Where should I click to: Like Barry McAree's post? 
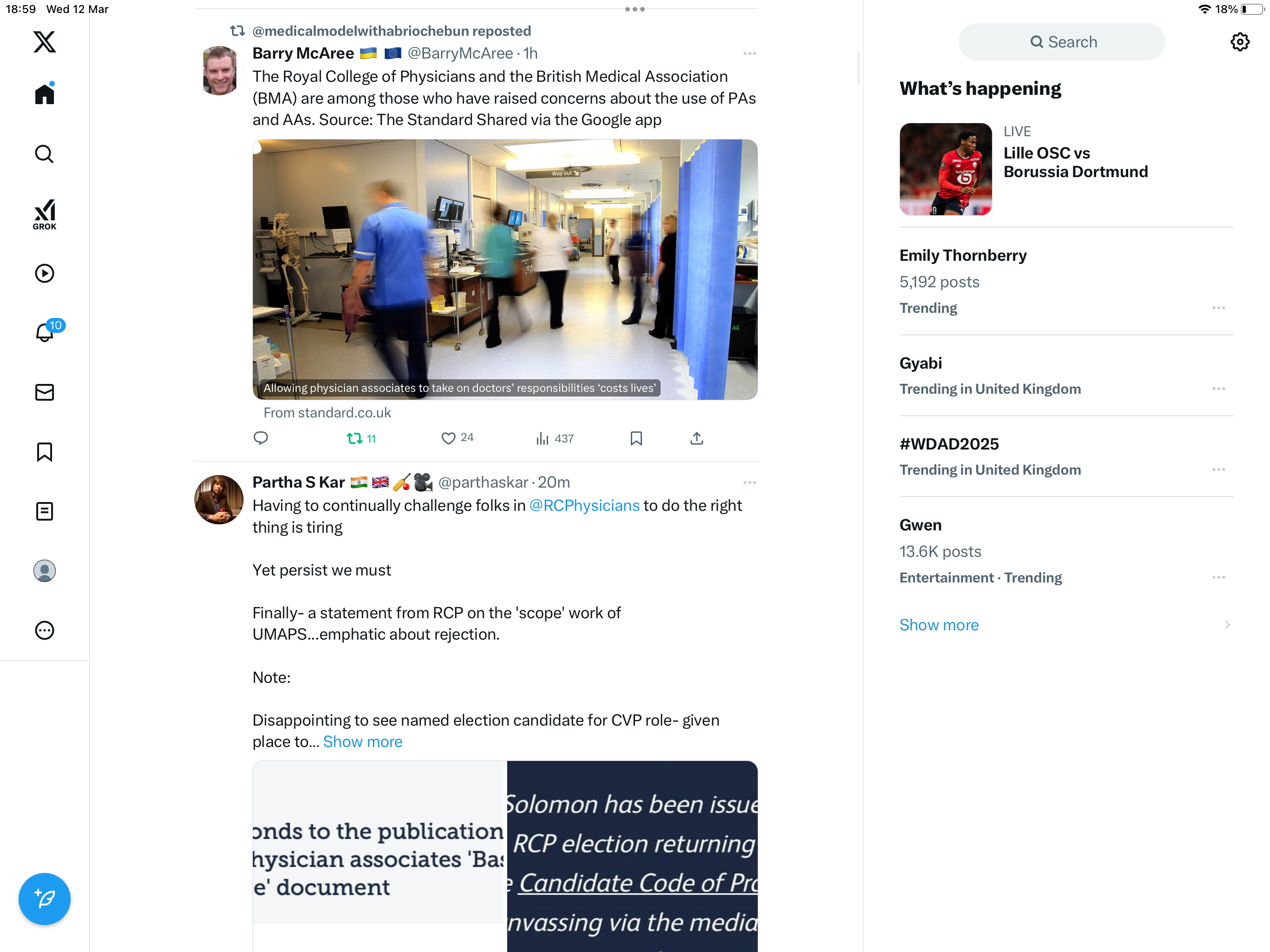click(x=457, y=438)
